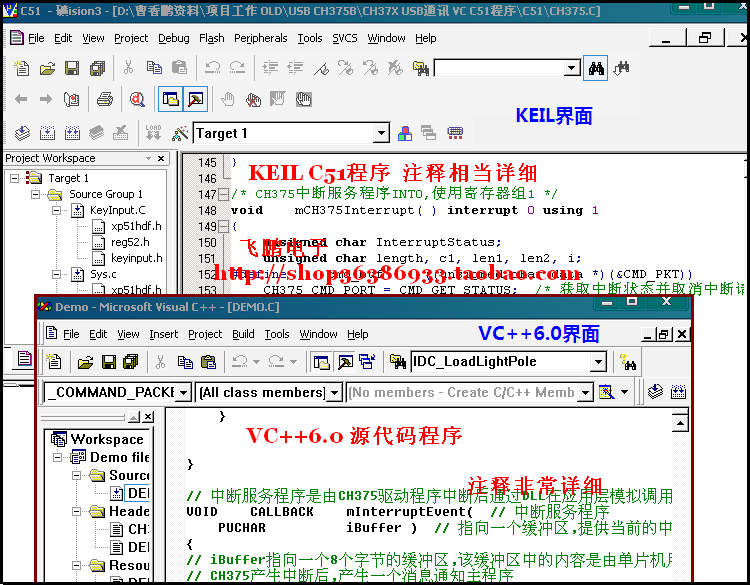Click Manage Components colored blocks icon

(x=405, y=133)
